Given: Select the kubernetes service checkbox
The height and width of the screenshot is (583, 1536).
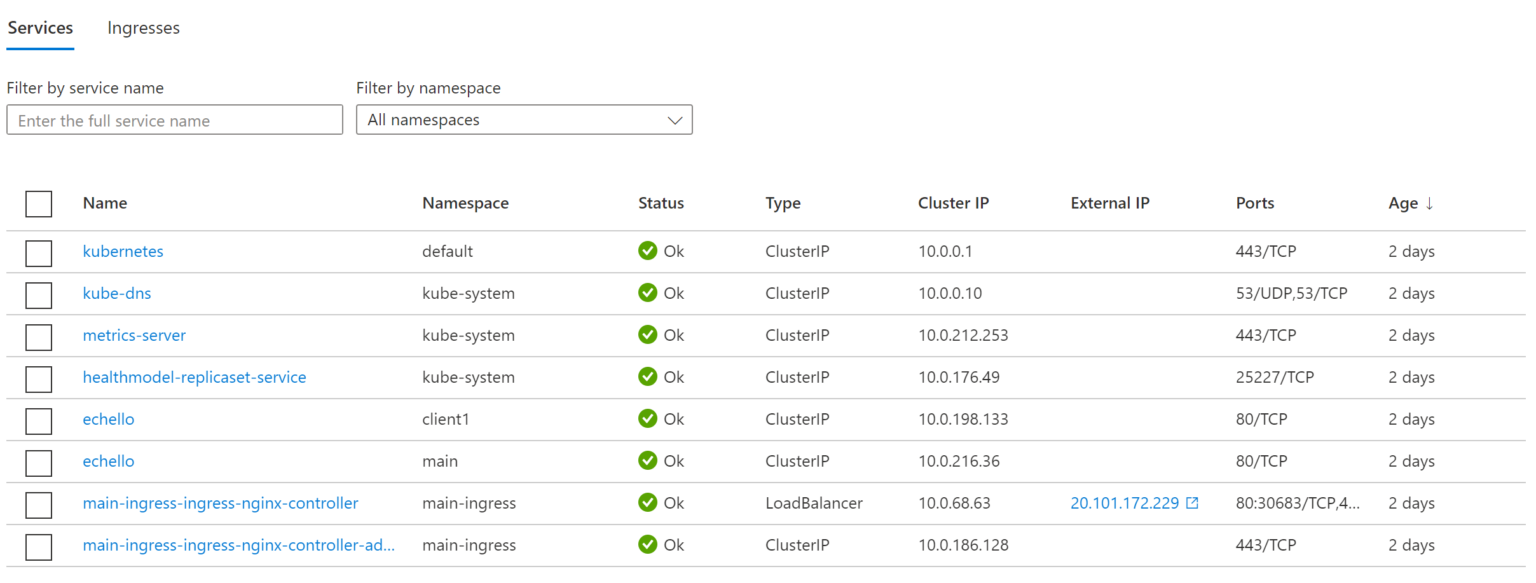Looking at the screenshot, I should (39, 253).
